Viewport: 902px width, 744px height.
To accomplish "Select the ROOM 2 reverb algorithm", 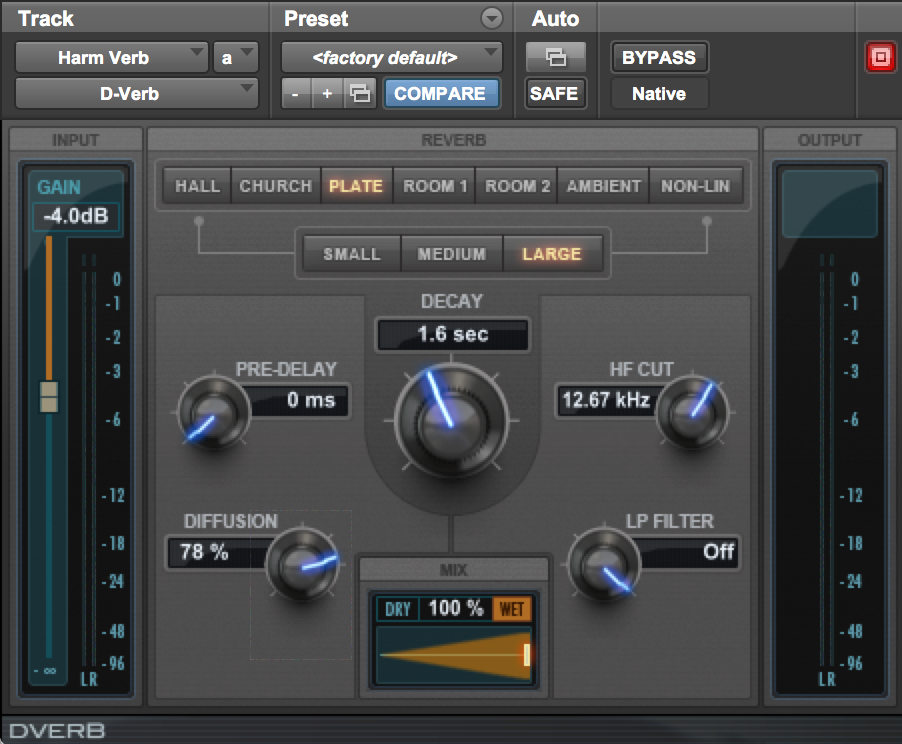I will point(517,186).
